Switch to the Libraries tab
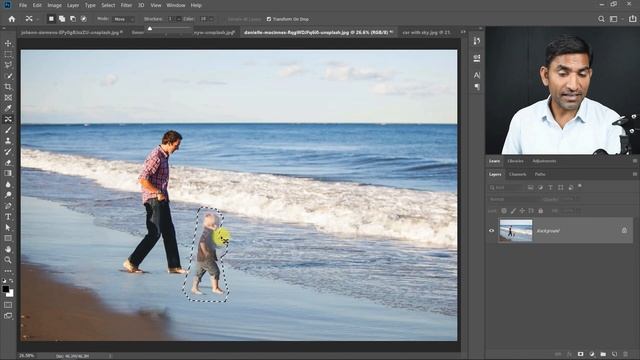The image size is (640, 360). coord(515,161)
